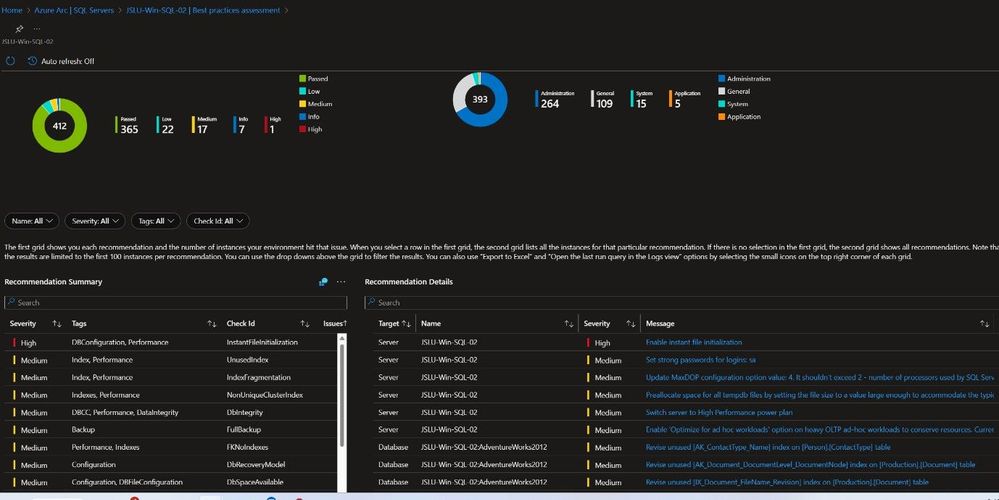This screenshot has width=999, height=500.
Task: Select the FullBackup summary row
Action: (x=171, y=429)
